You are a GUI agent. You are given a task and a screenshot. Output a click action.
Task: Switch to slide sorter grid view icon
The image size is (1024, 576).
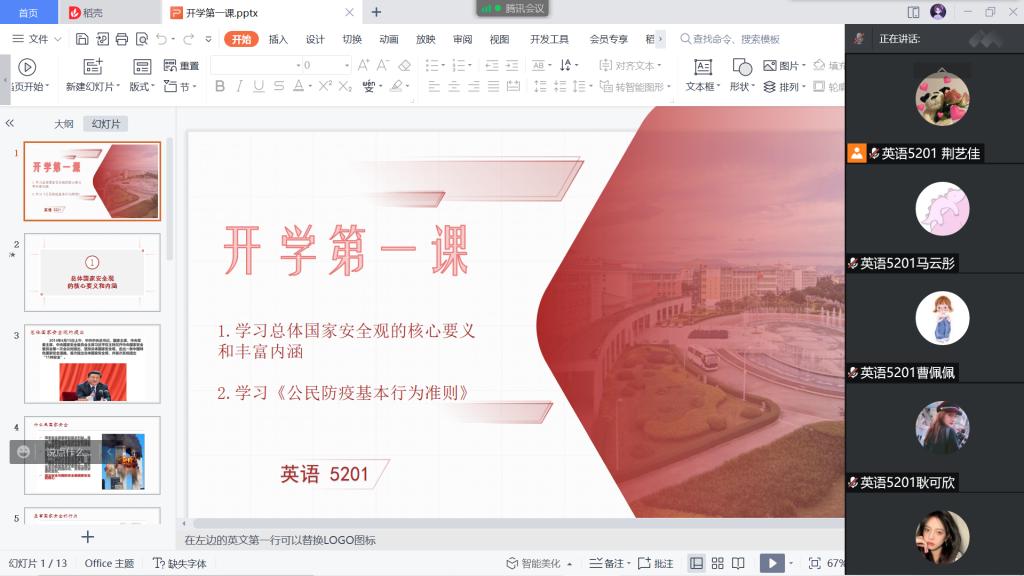coord(717,563)
